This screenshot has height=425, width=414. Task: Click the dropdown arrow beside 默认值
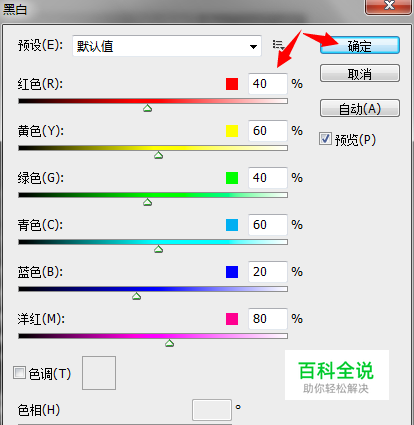pyautogui.click(x=253, y=47)
